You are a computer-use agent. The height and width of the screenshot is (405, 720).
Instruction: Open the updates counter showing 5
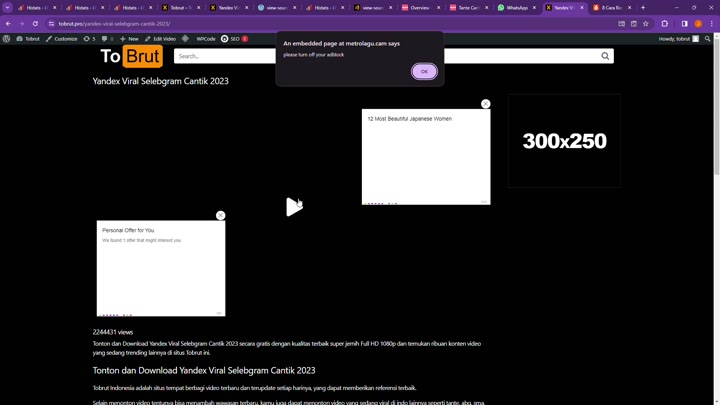click(x=90, y=39)
